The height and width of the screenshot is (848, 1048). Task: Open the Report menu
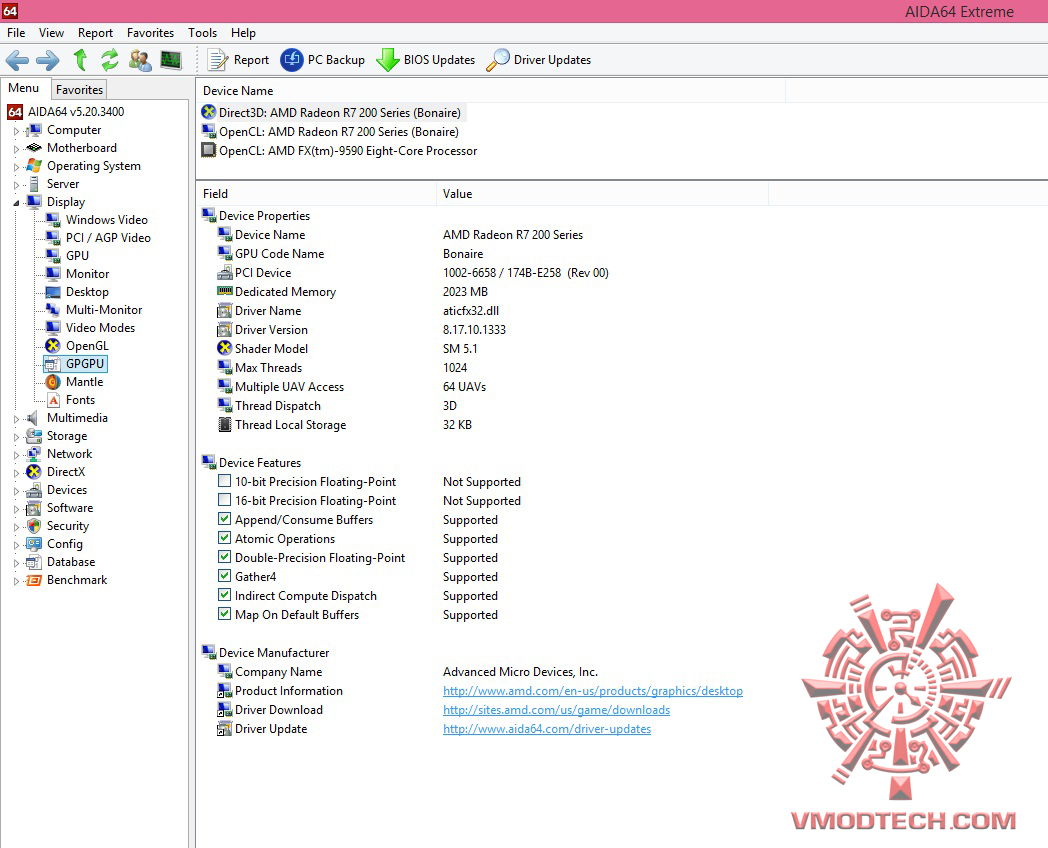pyautogui.click(x=96, y=33)
